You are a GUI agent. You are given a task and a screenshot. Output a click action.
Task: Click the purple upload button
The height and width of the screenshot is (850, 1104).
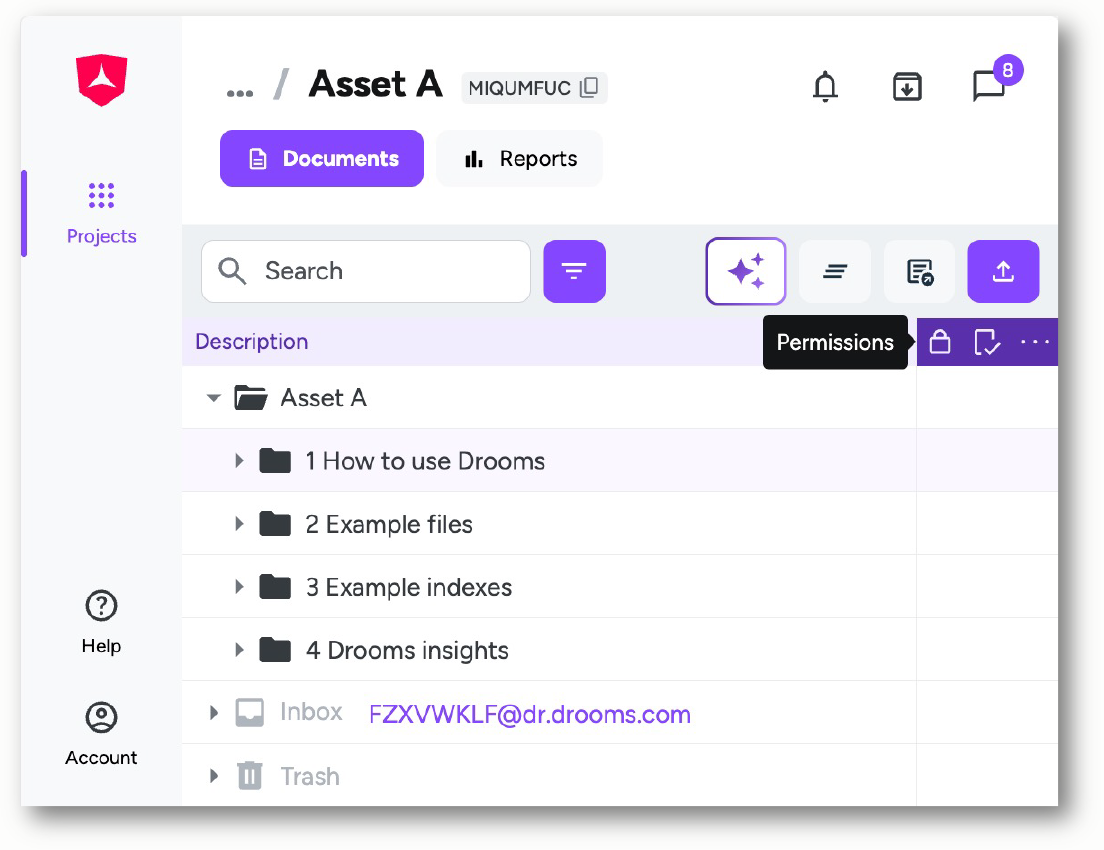(x=1003, y=271)
